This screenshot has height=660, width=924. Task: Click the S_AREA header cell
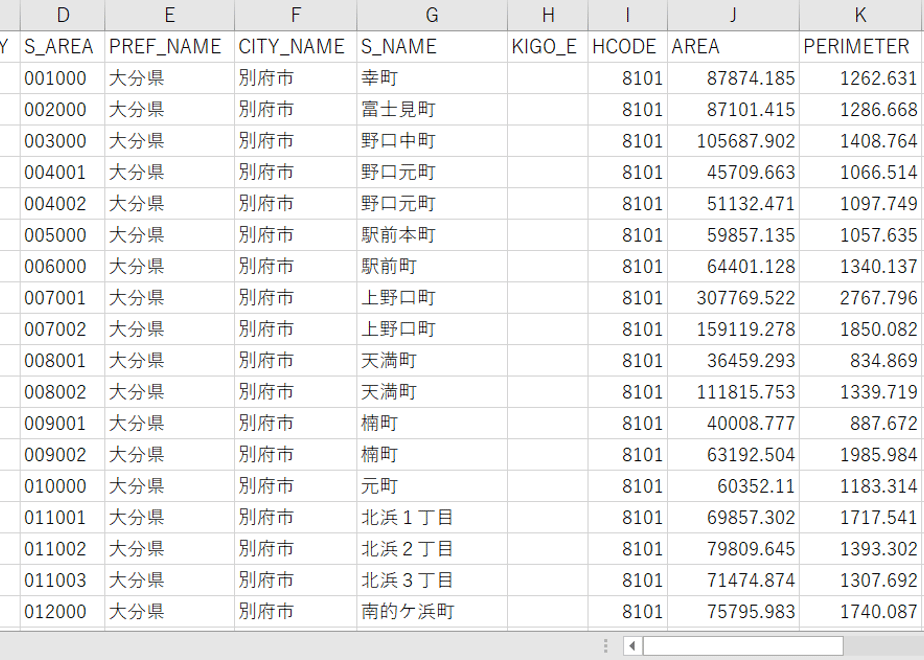click(x=62, y=47)
